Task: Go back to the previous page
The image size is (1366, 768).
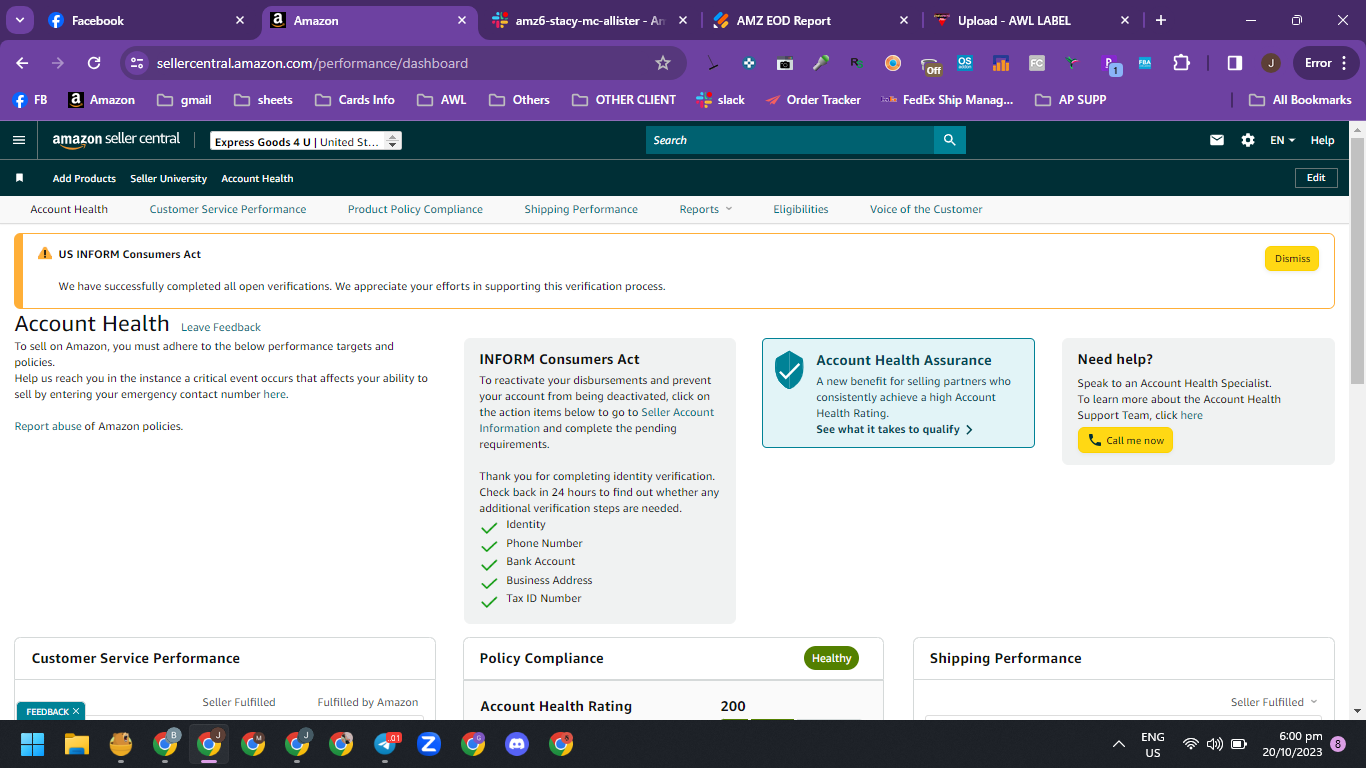Action: [22, 63]
